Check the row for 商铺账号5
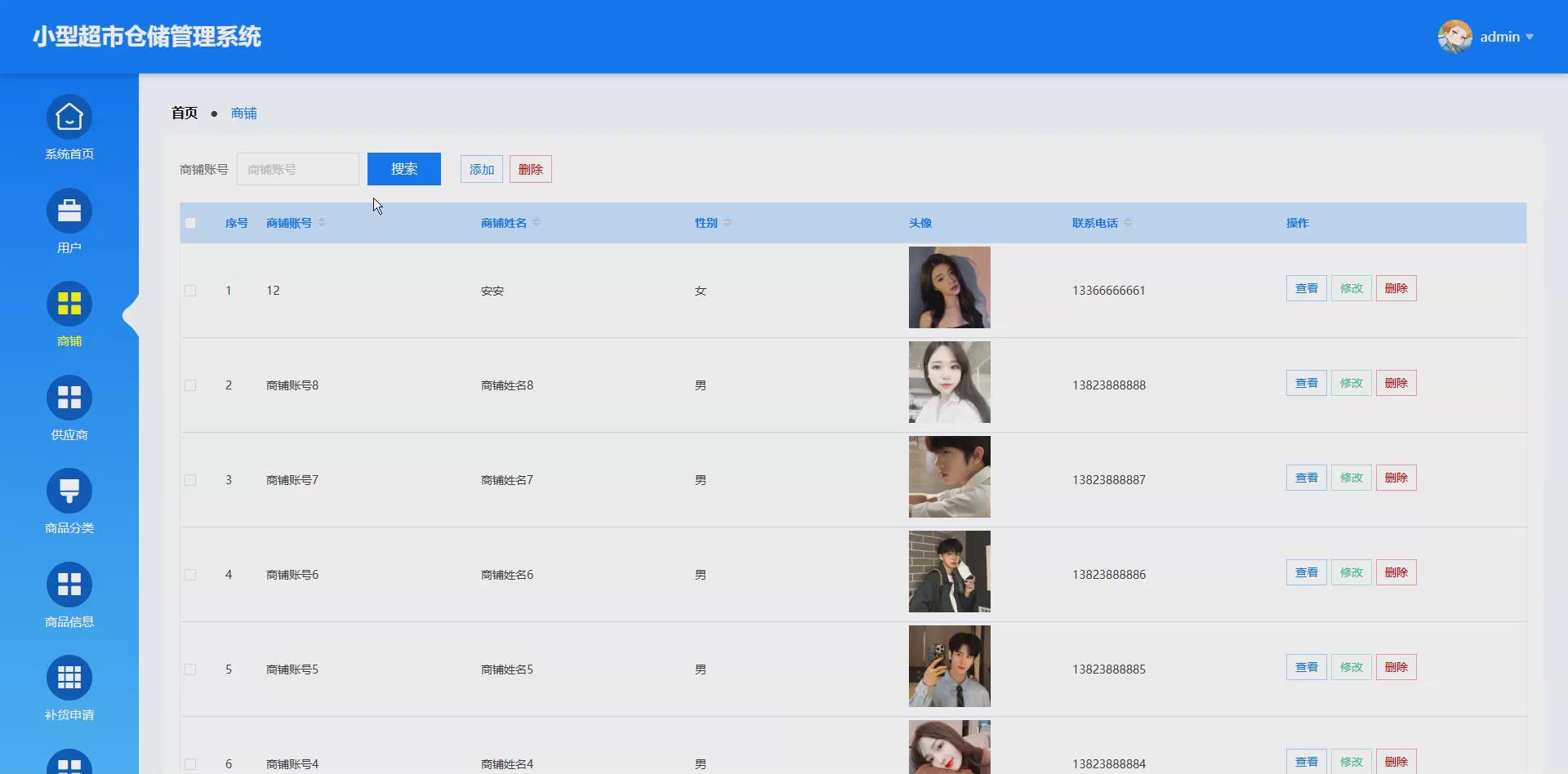This screenshot has width=1568, height=774. pyautogui.click(x=190, y=669)
